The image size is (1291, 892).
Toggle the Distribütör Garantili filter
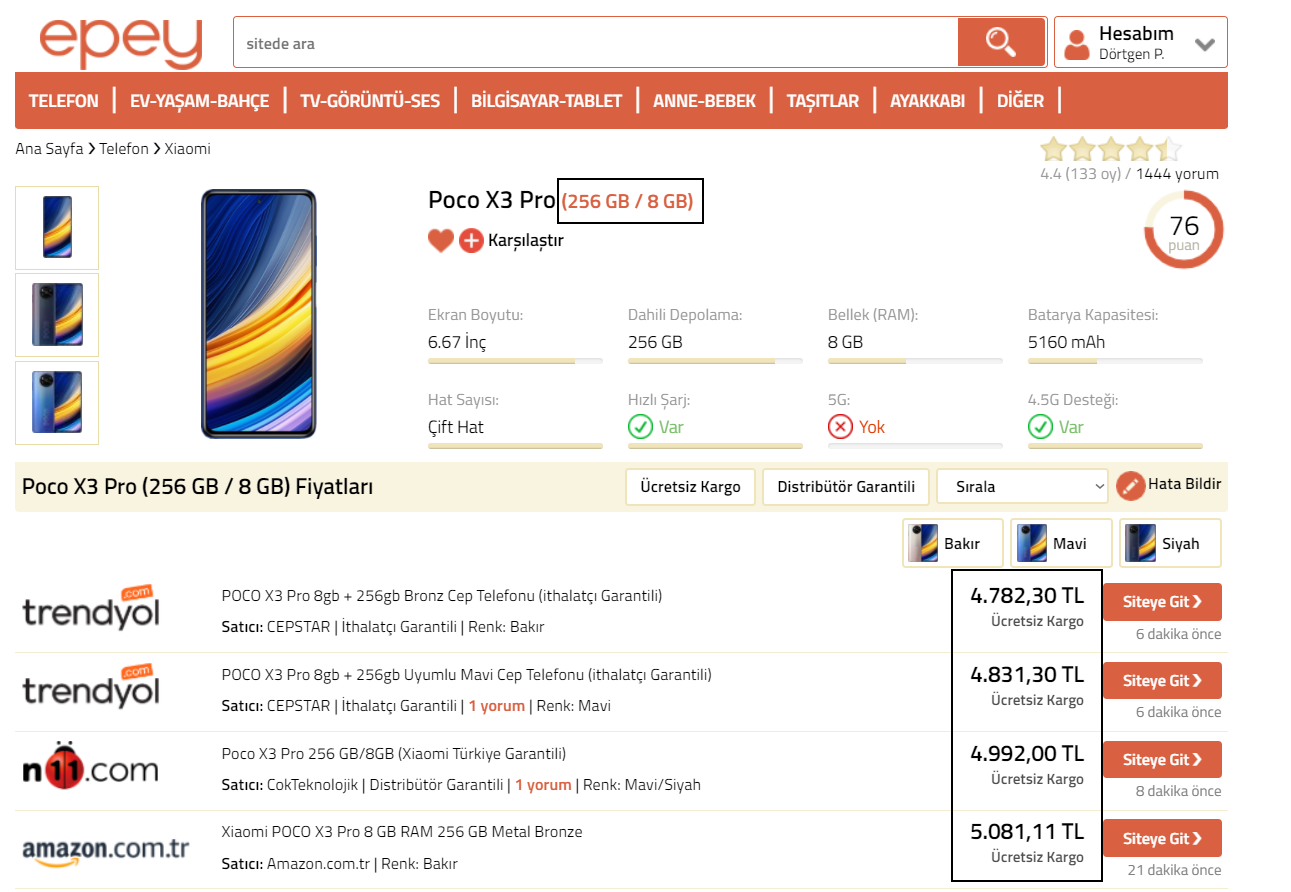846,487
